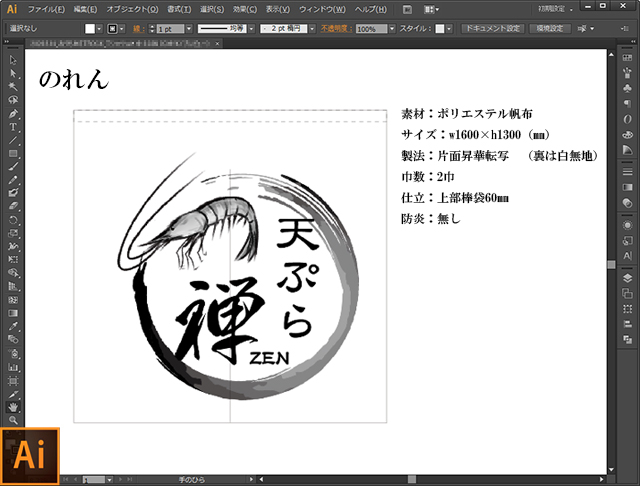Click the 線 stroke panel link
The height and width of the screenshot is (486, 640).
(137, 29)
